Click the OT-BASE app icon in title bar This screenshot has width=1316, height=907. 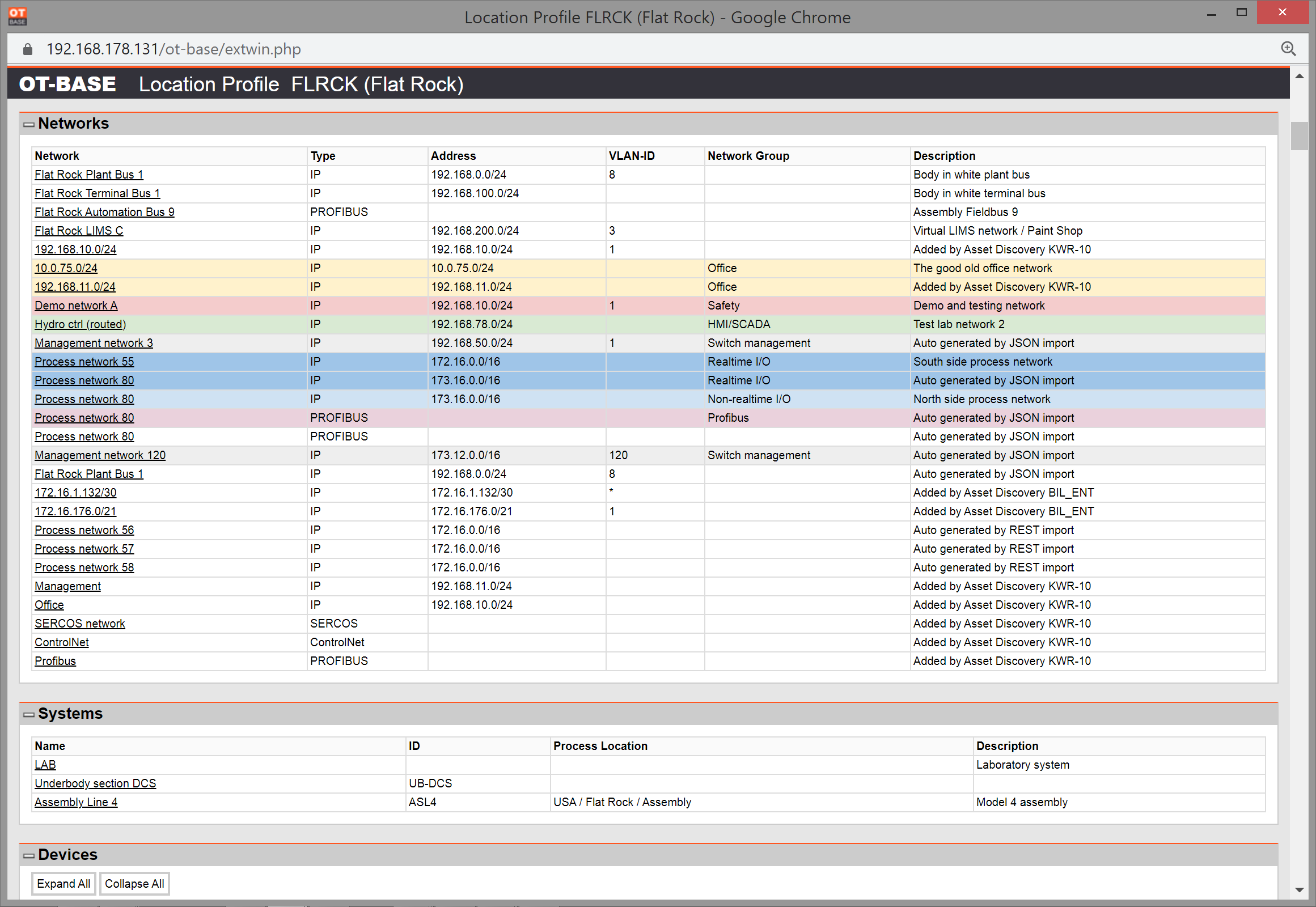18,16
